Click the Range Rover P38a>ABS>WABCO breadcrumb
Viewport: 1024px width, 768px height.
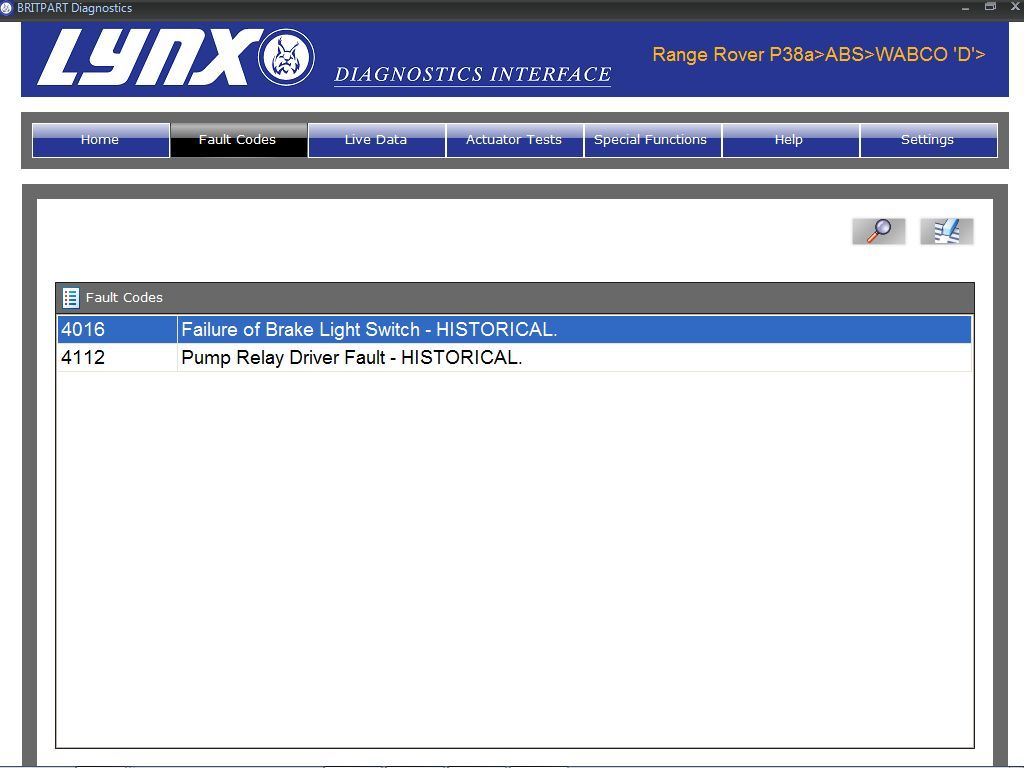click(x=819, y=54)
